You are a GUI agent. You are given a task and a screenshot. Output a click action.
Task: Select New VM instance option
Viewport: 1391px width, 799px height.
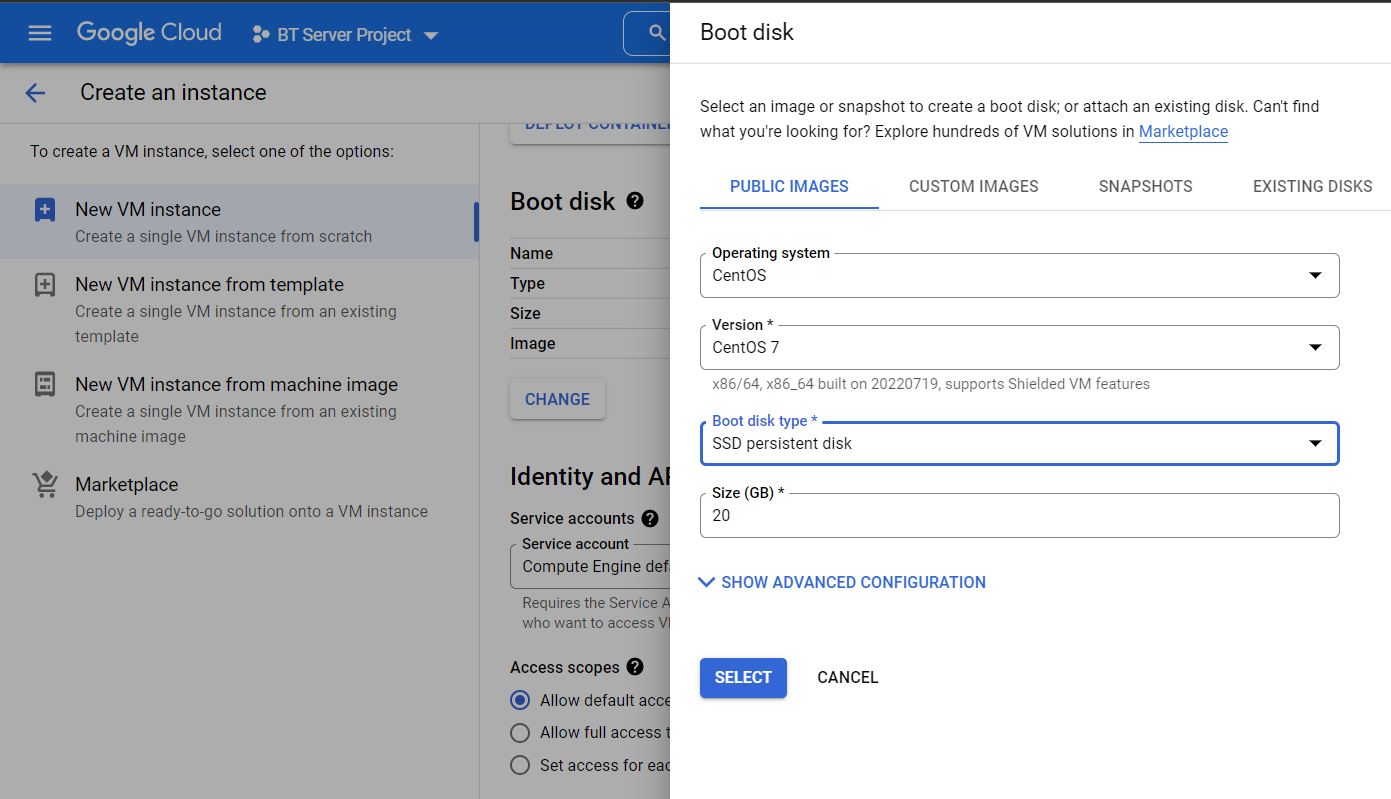(x=239, y=222)
